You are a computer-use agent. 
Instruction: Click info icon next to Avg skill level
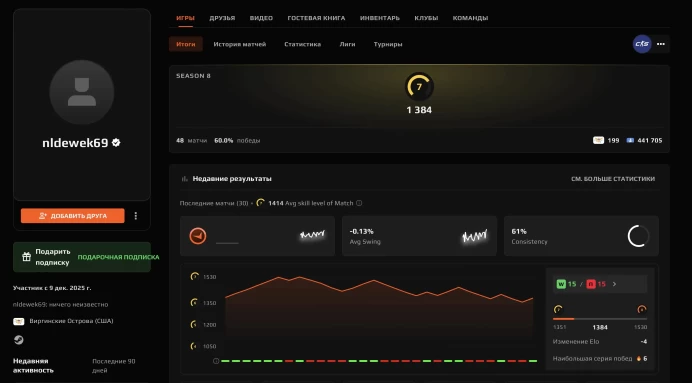359,203
